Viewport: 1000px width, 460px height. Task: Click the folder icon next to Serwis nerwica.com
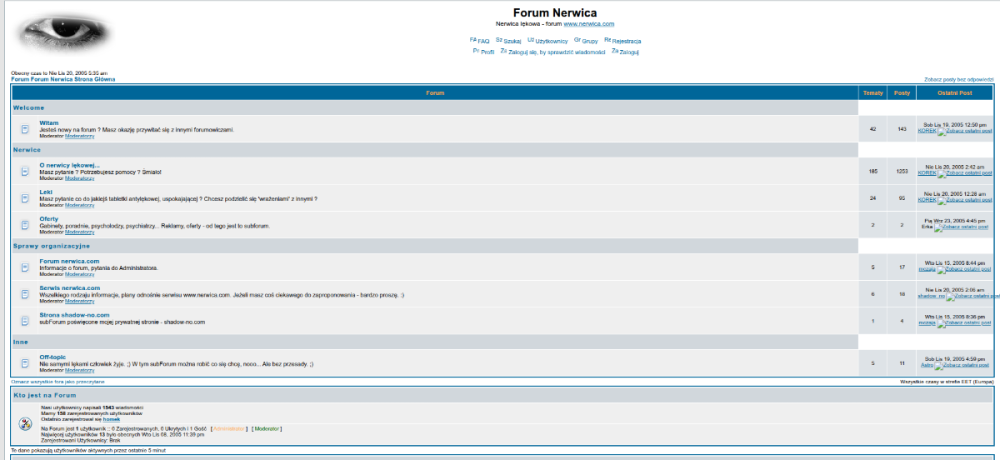25,294
